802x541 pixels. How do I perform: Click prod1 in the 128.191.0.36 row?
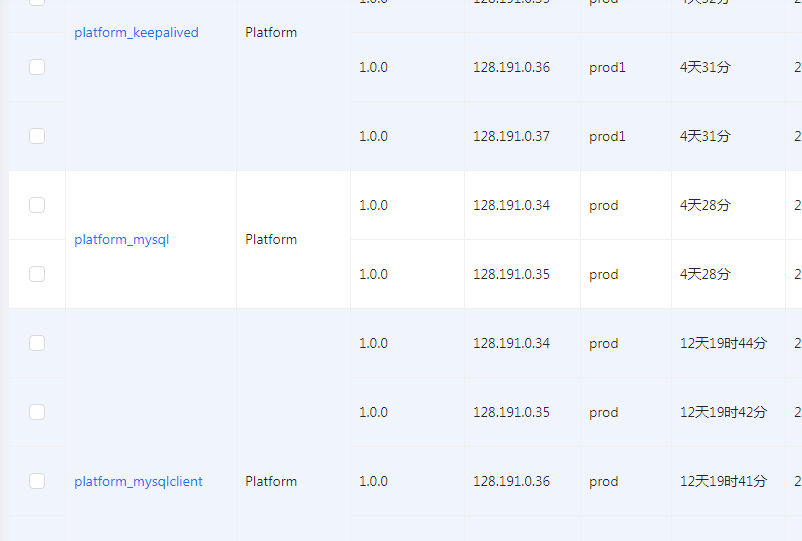tap(607, 67)
